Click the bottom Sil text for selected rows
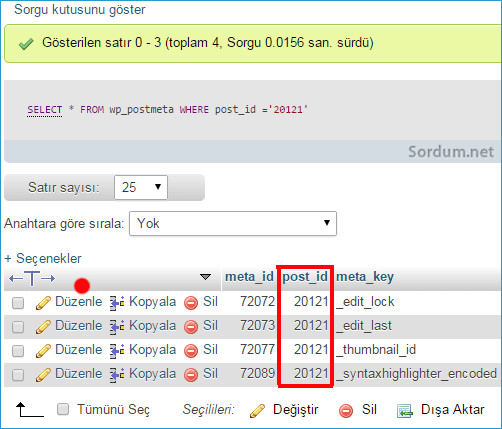The height and width of the screenshot is (429, 502). pos(369,409)
